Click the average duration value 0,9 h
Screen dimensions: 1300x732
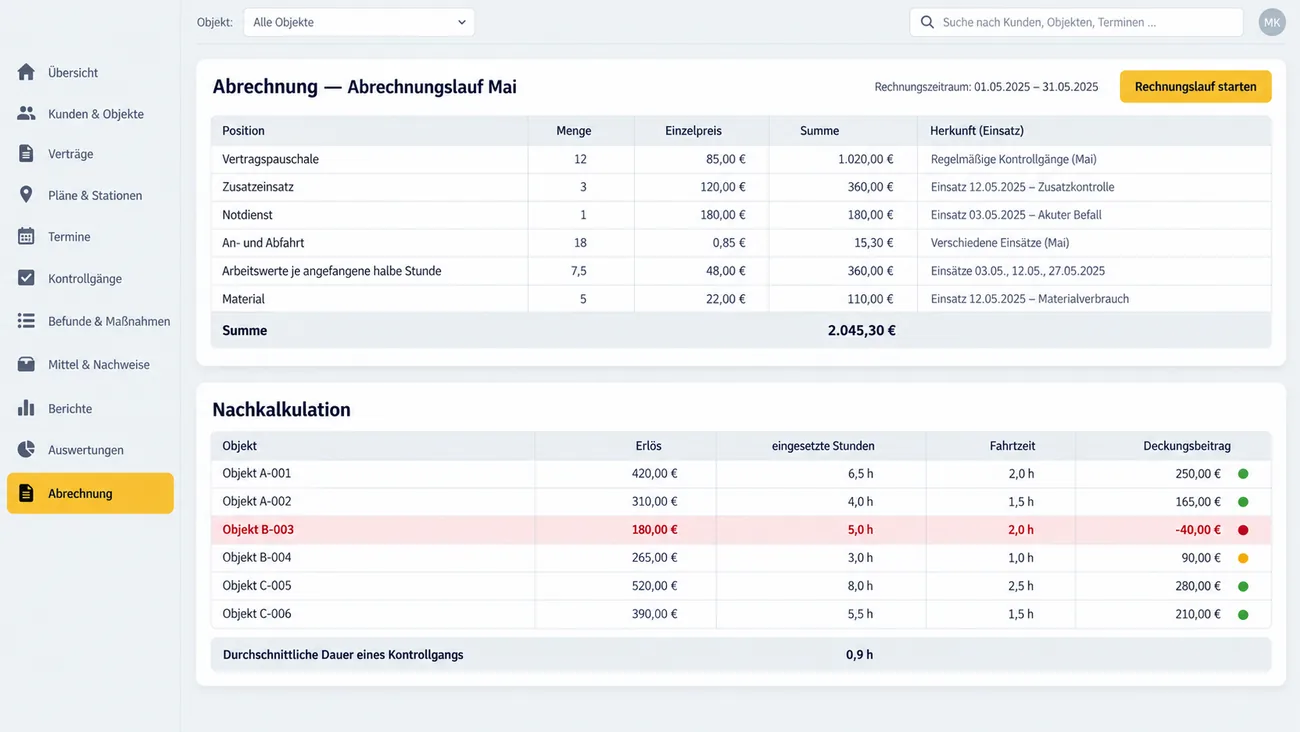coord(860,655)
